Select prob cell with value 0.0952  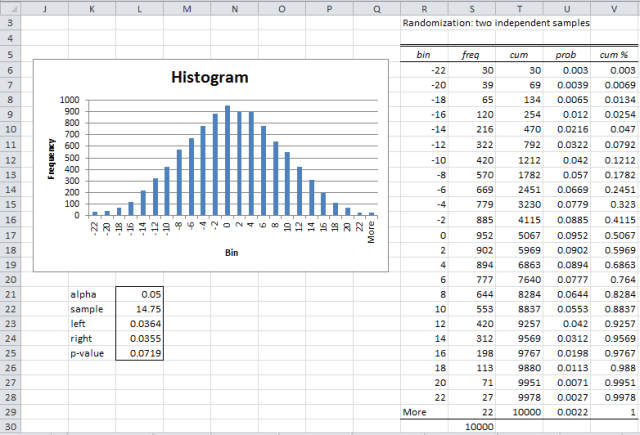pyautogui.click(x=567, y=235)
